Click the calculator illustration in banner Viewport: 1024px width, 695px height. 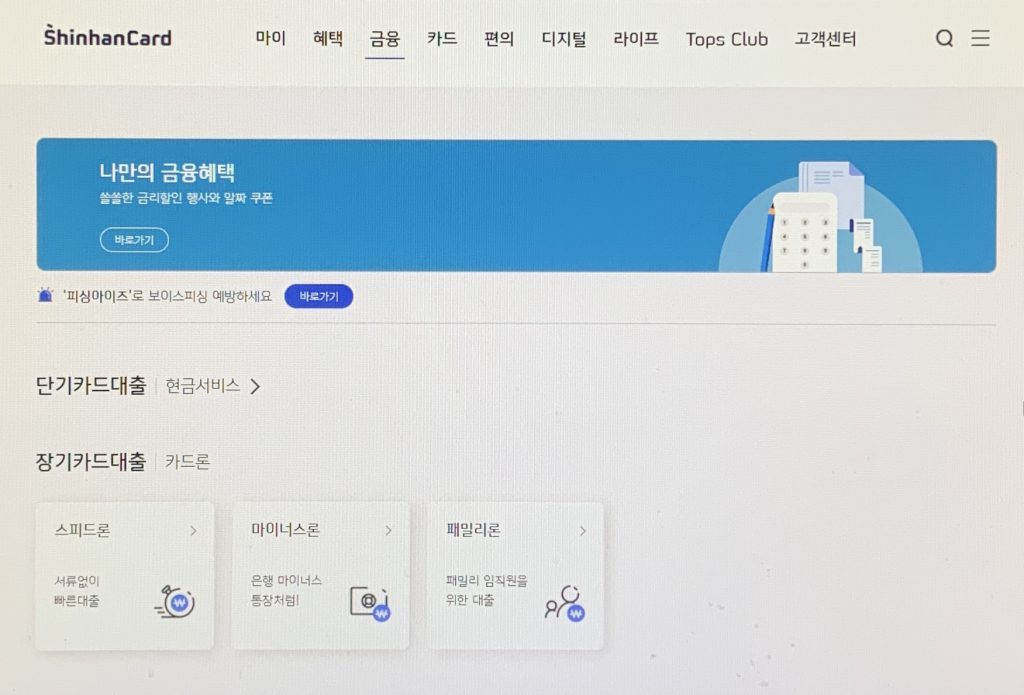click(805, 232)
